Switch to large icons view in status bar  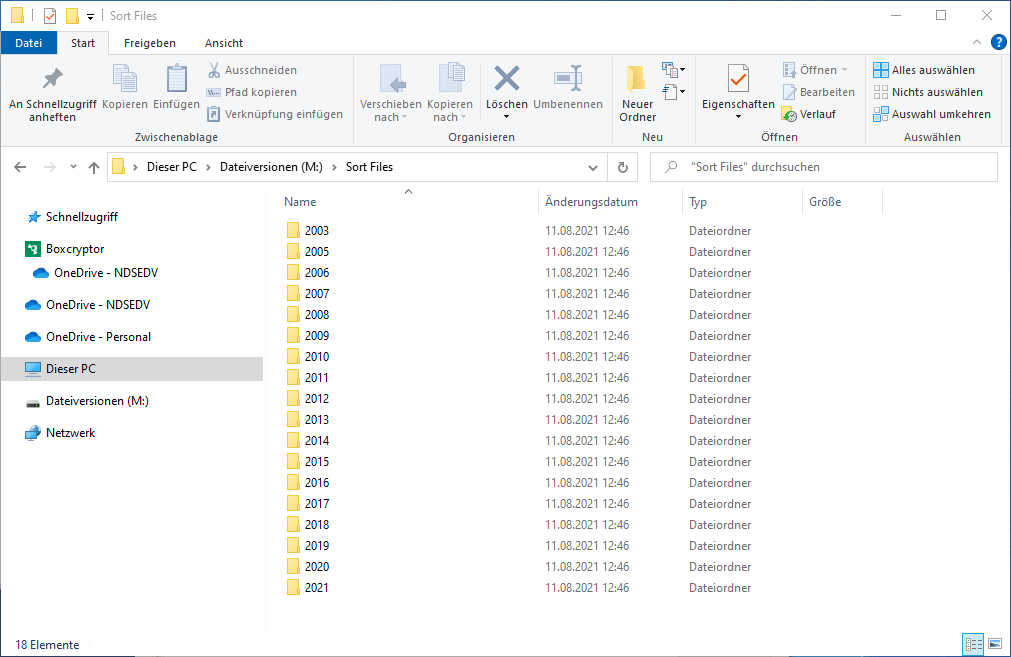pos(994,644)
